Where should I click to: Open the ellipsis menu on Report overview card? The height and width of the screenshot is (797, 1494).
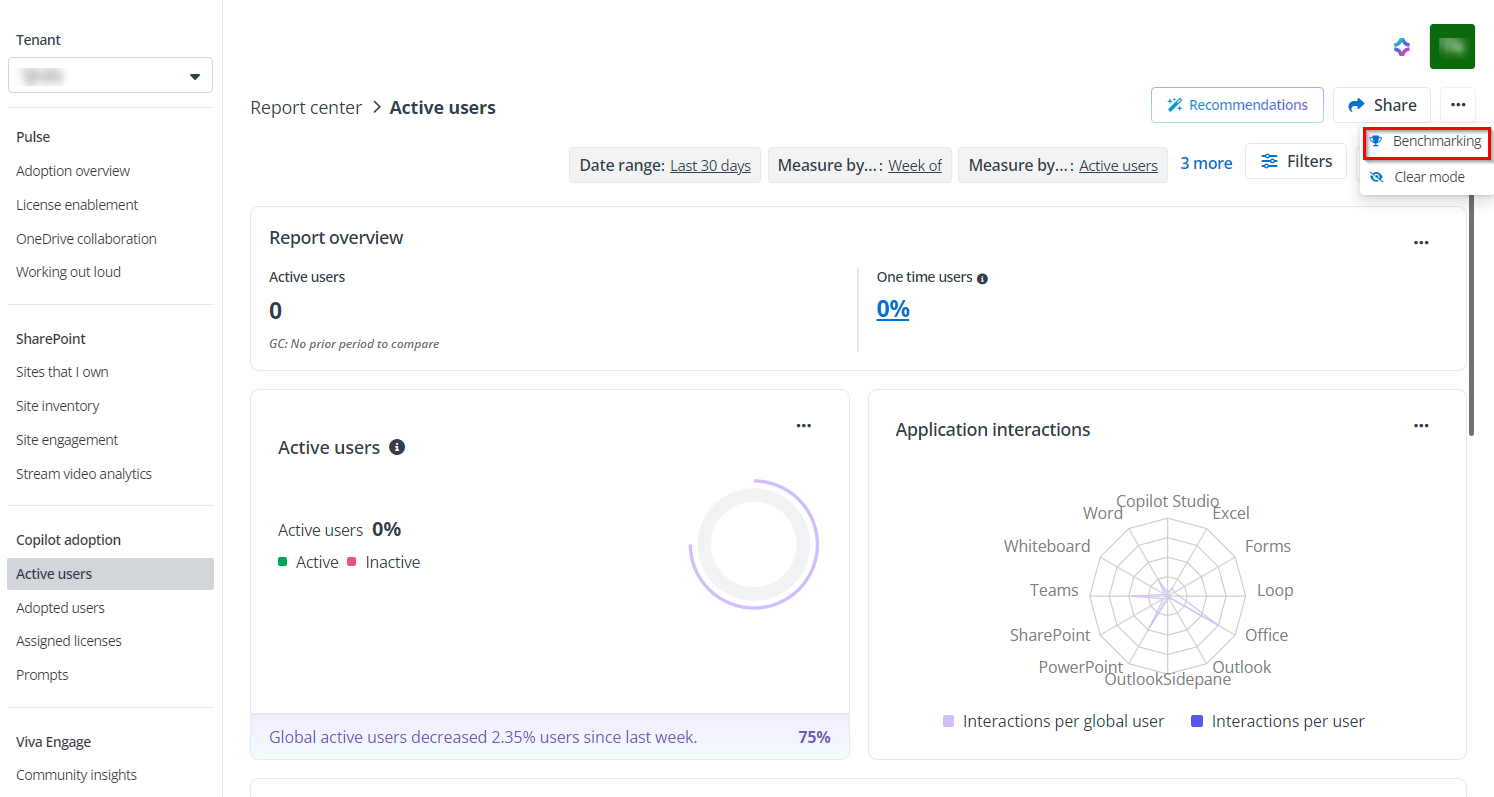1421,242
